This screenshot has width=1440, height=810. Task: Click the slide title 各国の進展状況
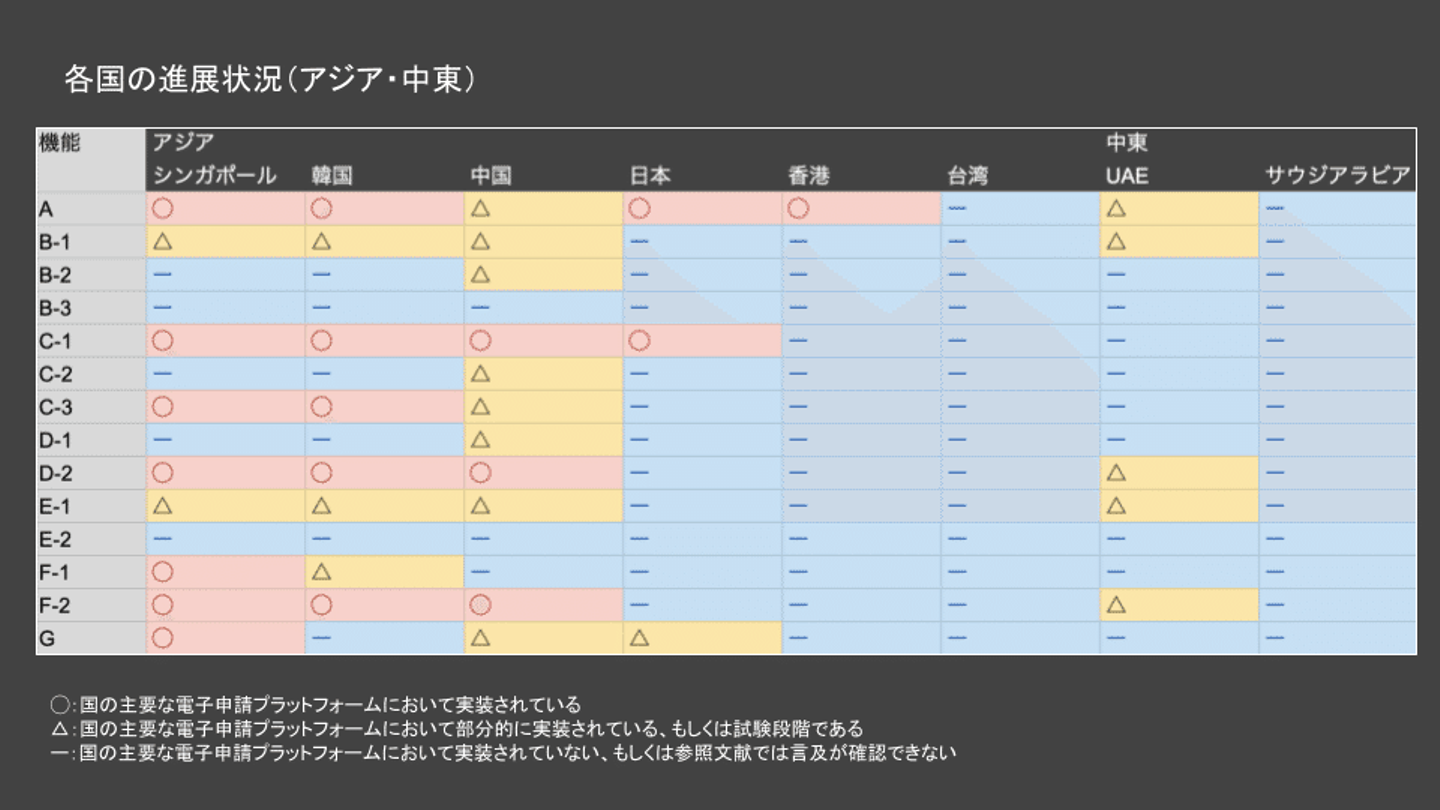tap(269, 80)
